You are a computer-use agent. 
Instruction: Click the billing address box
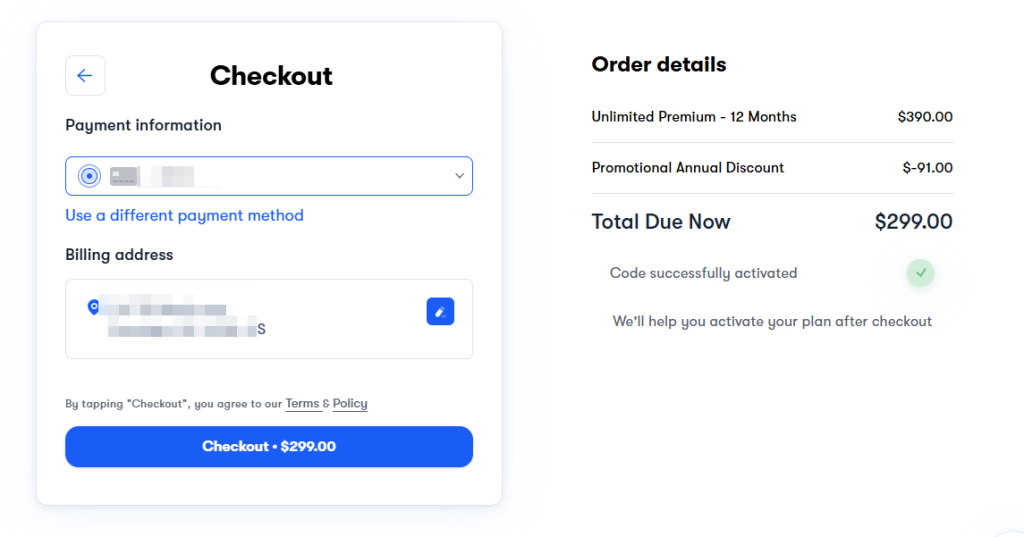pos(269,319)
